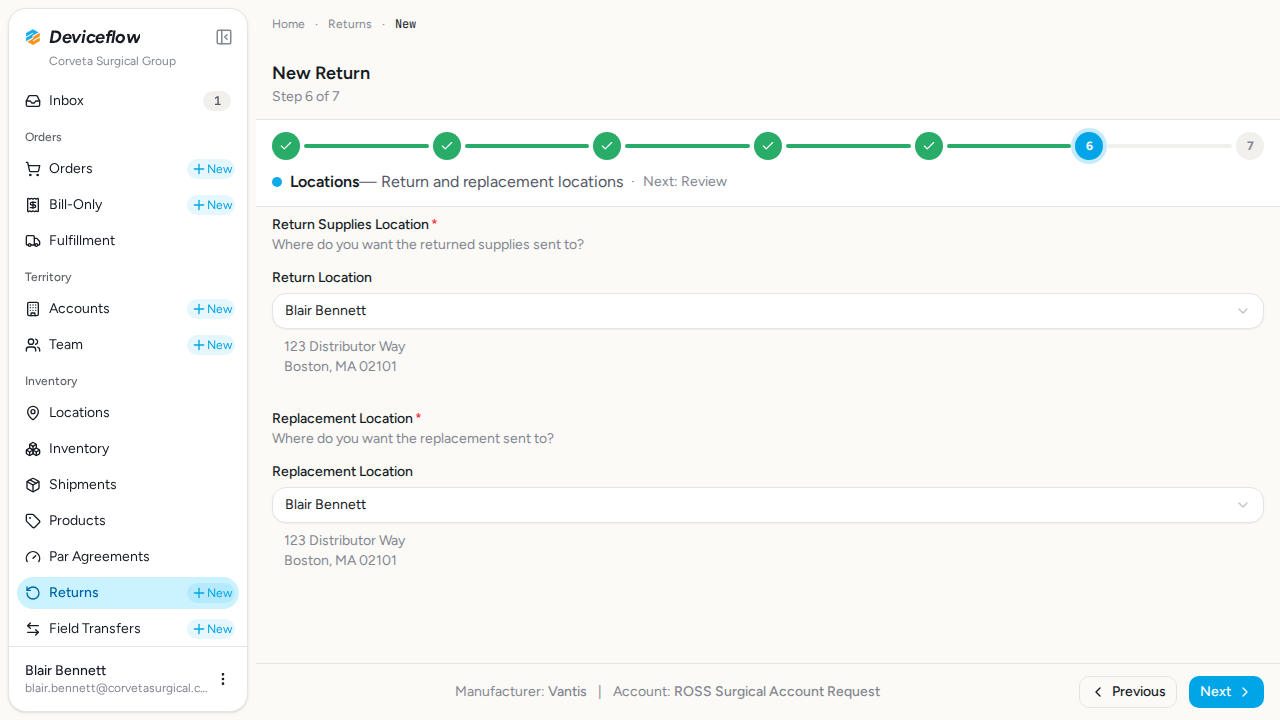Click Manufacturer: Vantis footer text

point(521,692)
